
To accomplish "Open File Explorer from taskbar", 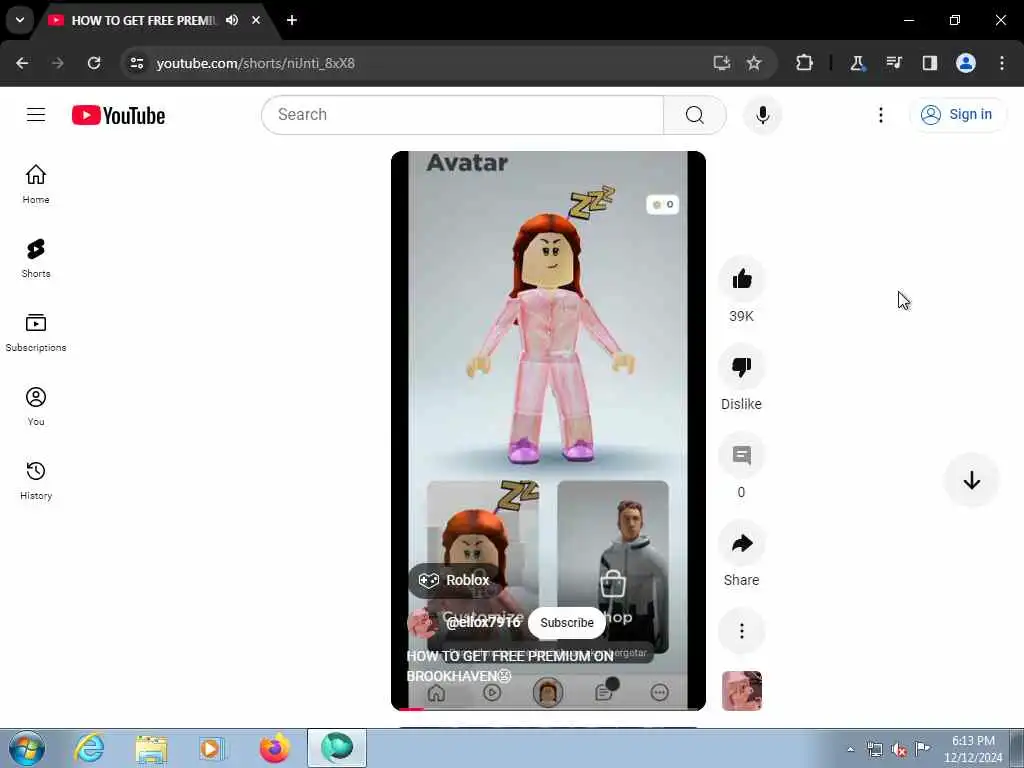I will pos(152,748).
